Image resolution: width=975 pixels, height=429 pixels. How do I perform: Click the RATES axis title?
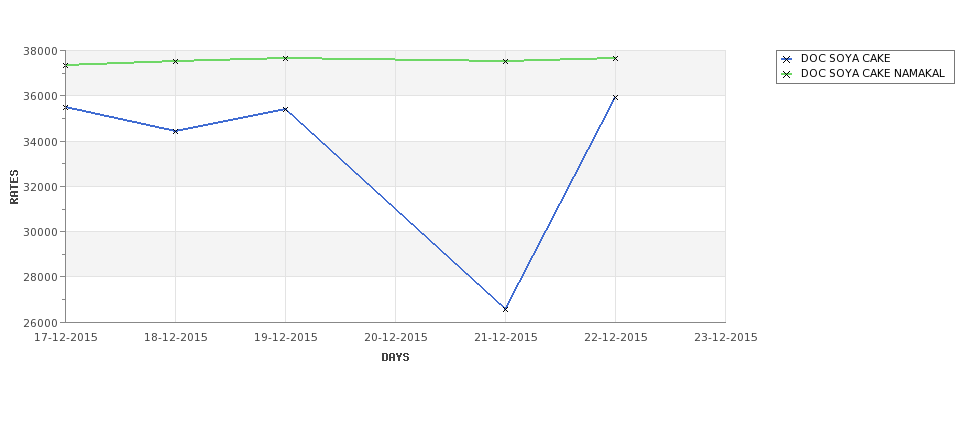pos(14,187)
